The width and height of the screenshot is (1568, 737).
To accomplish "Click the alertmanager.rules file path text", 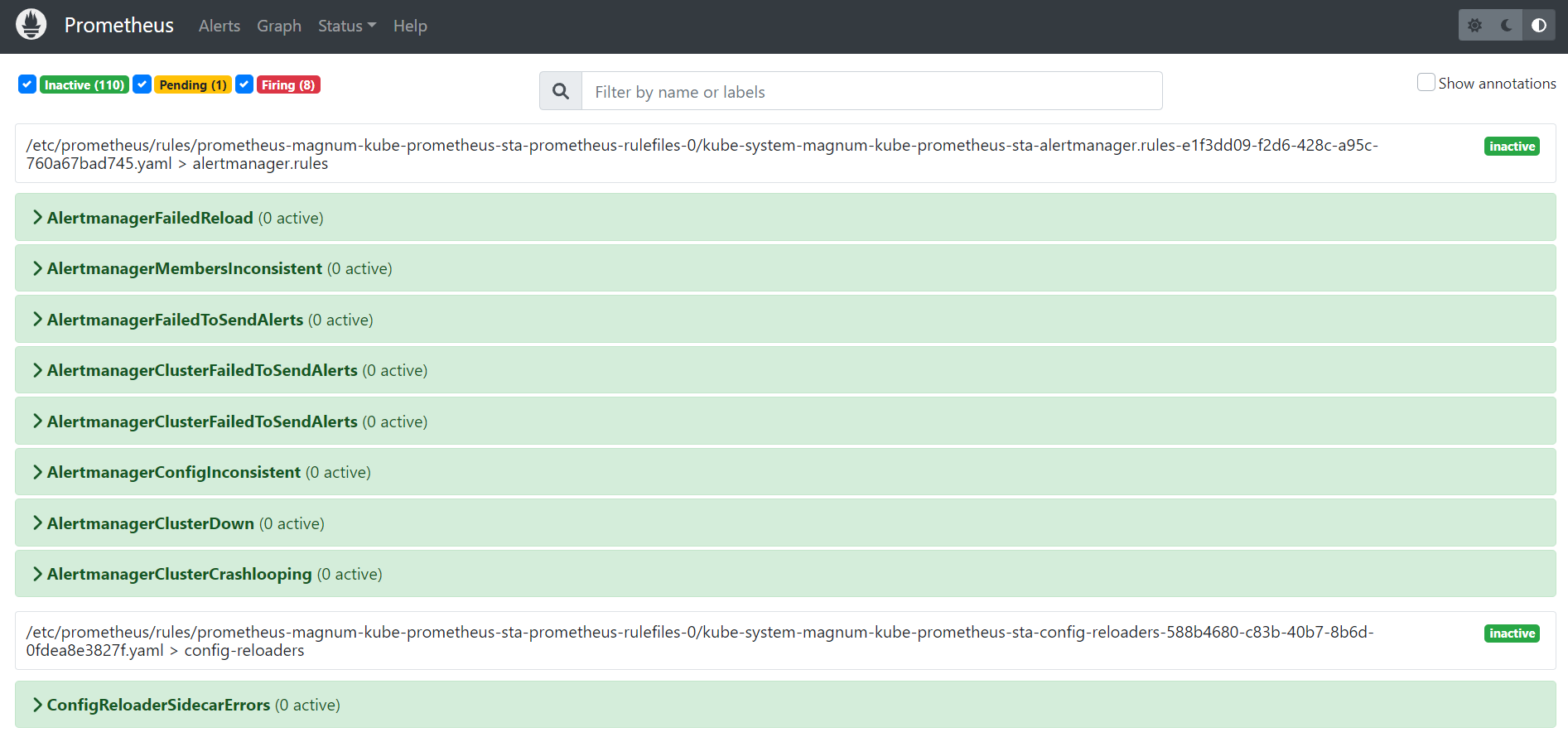I will point(702,154).
